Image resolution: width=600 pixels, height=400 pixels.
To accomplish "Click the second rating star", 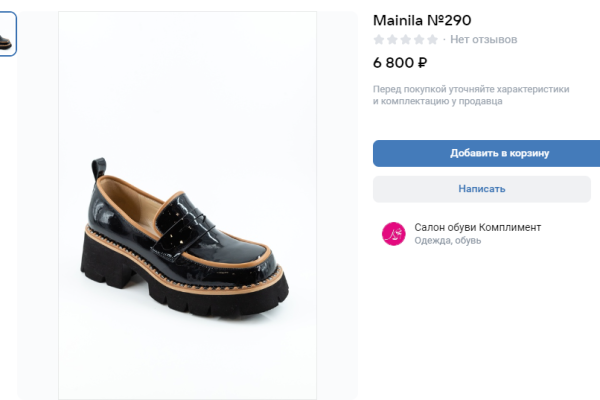I will pyautogui.click(x=392, y=40).
